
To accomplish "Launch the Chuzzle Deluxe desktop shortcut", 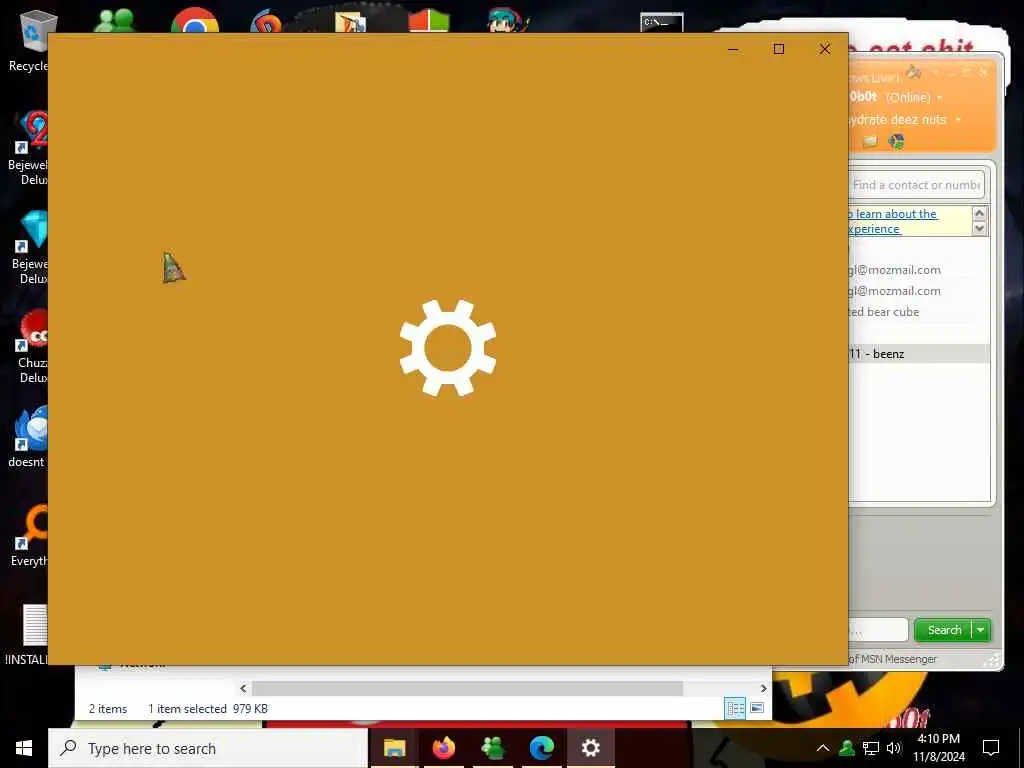I will (x=31, y=346).
